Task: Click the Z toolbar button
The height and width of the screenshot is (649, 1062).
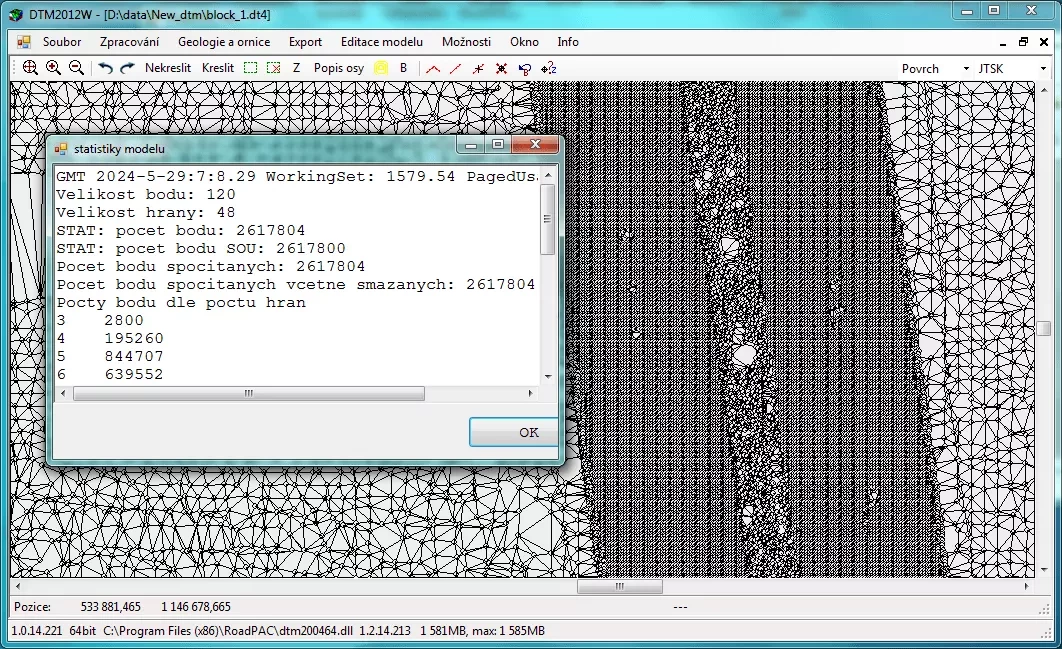Action: click(x=296, y=68)
